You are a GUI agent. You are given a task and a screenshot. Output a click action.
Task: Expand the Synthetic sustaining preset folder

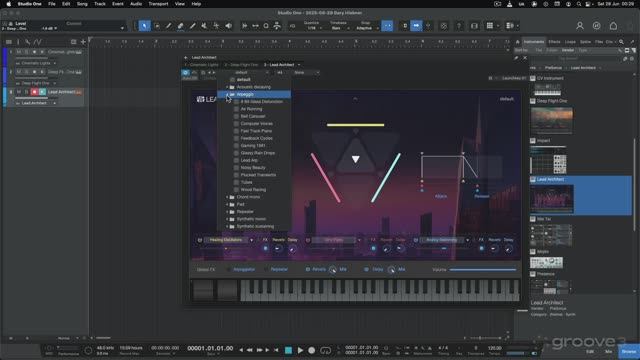click(227, 227)
